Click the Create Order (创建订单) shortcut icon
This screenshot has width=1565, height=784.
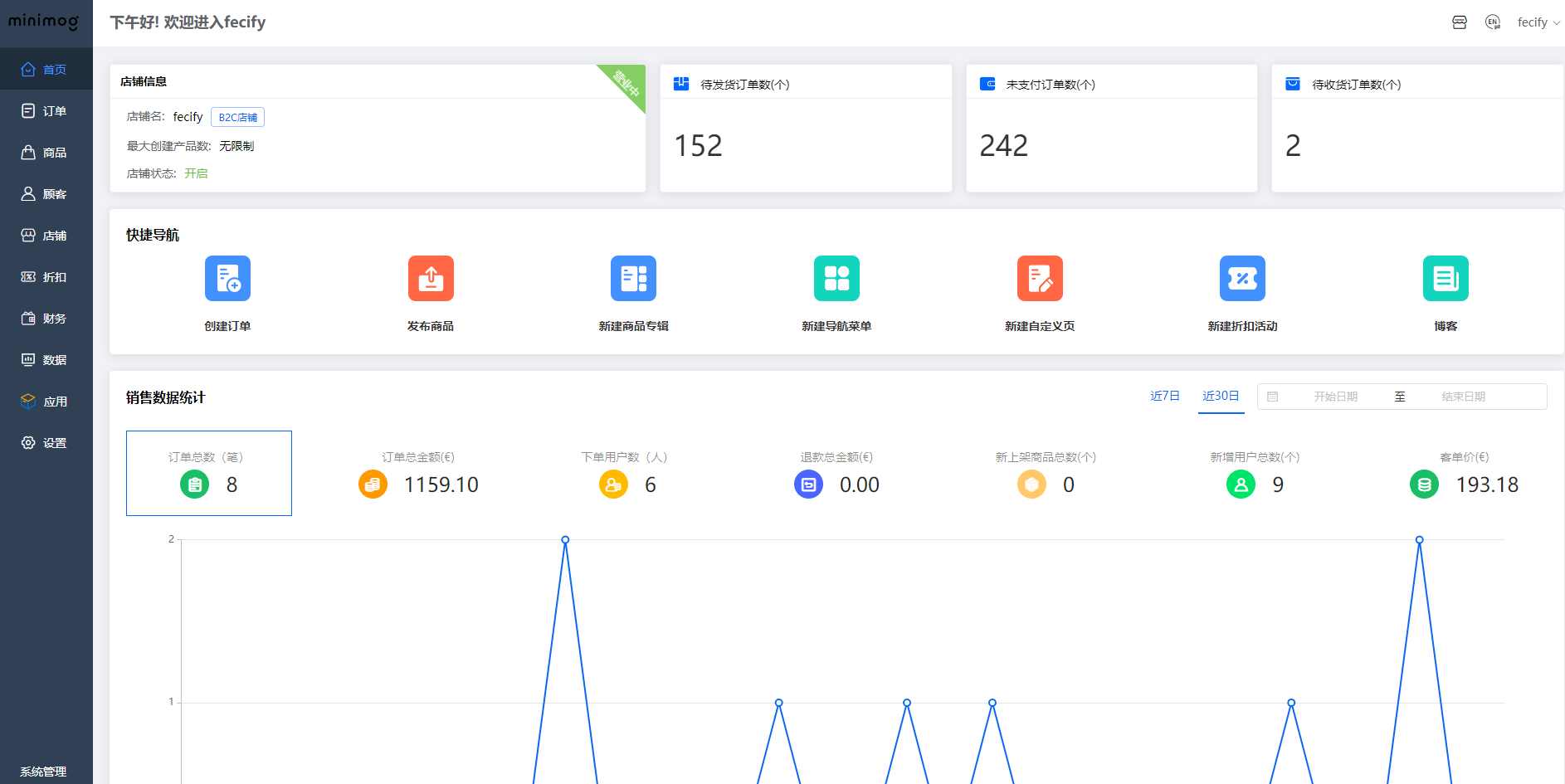(x=227, y=279)
